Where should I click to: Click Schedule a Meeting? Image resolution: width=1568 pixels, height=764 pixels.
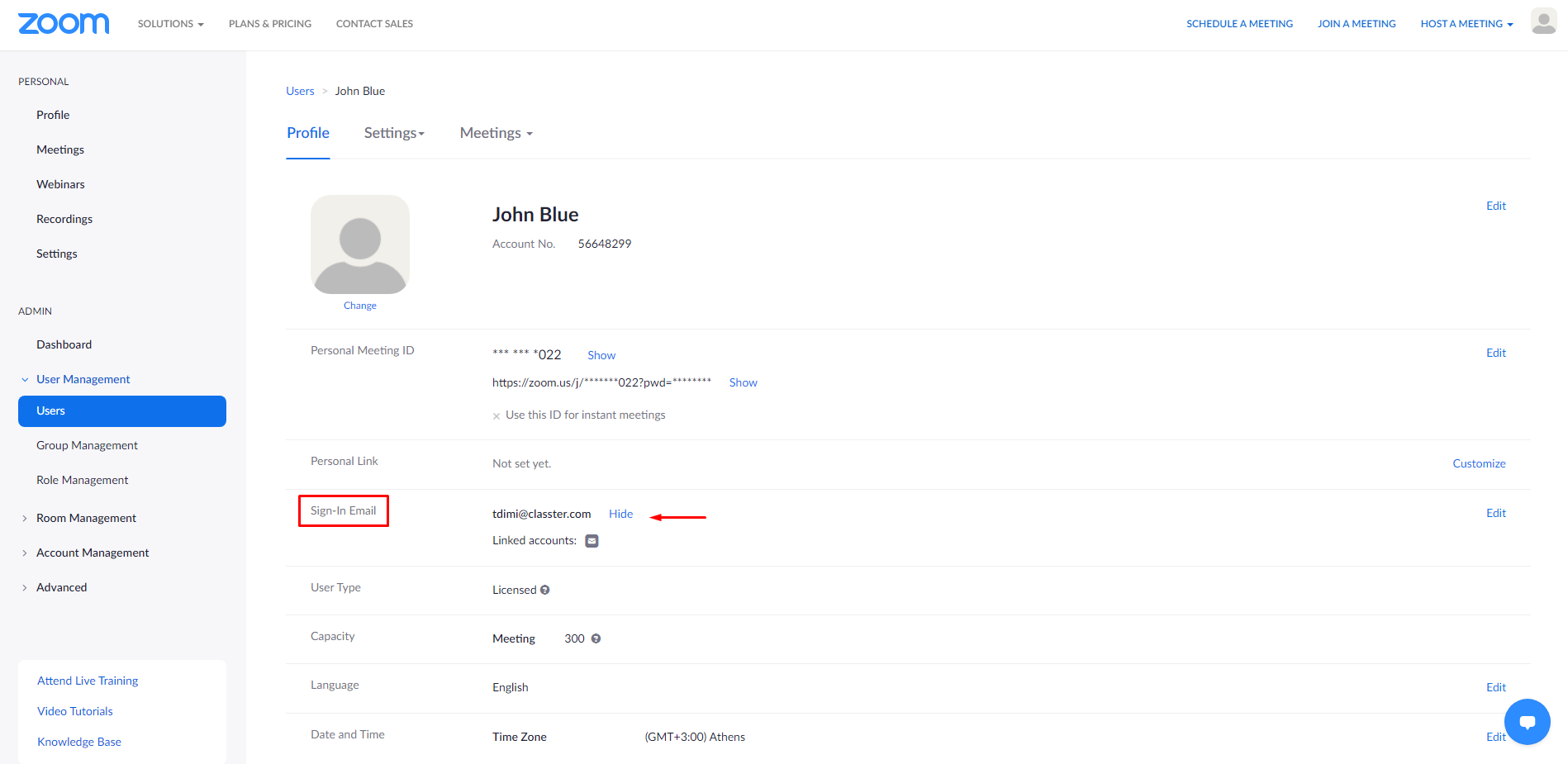1239,24
